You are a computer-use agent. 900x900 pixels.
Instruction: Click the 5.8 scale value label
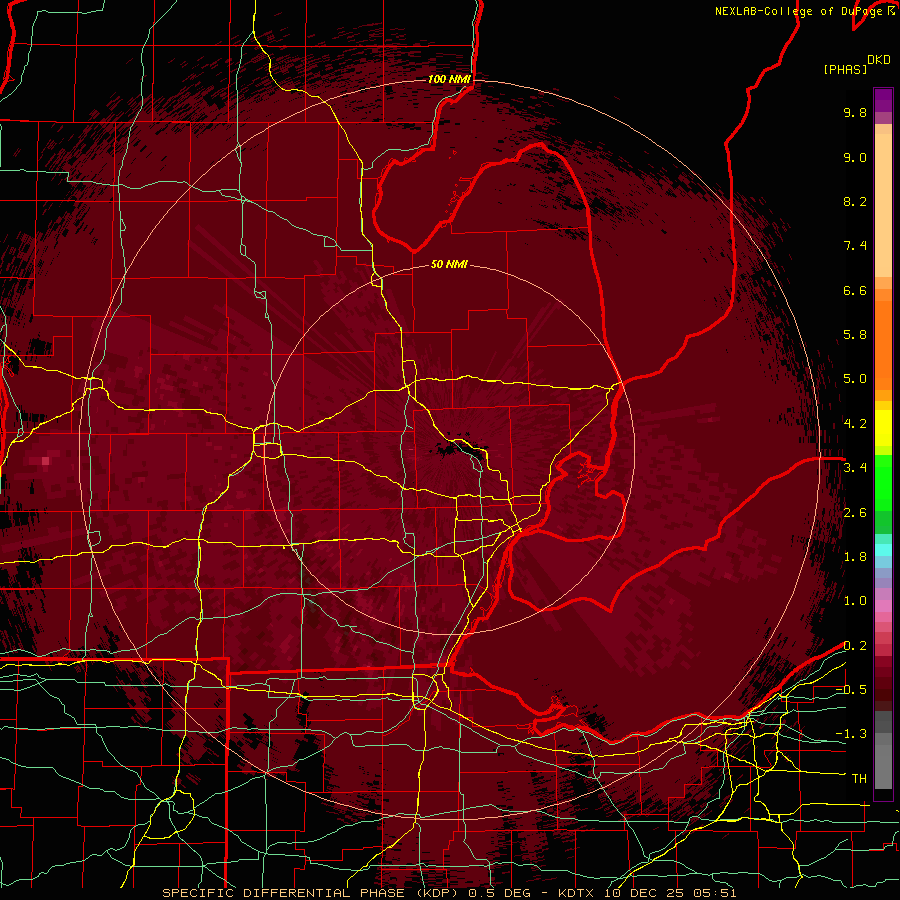[x=855, y=335]
